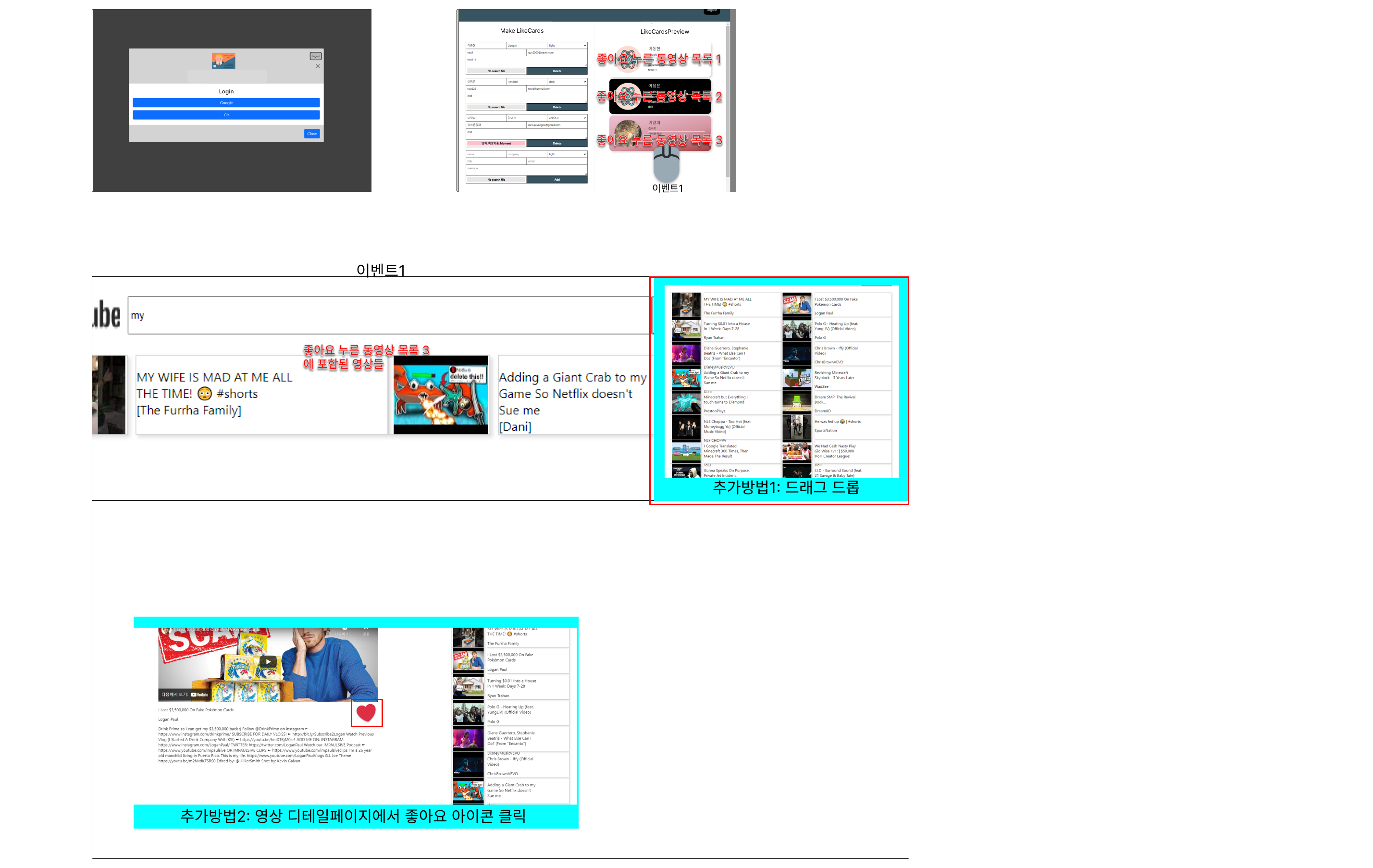Click 'No search file' button in the Add form

(x=496, y=180)
